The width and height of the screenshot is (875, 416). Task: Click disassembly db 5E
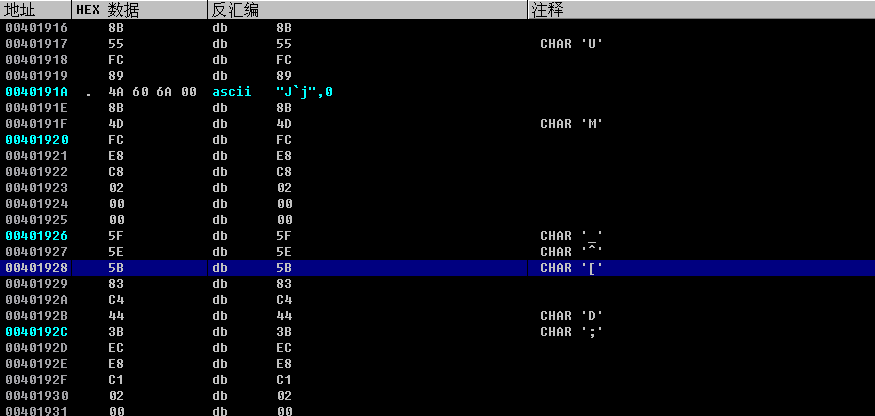pyautogui.click(x=252, y=252)
